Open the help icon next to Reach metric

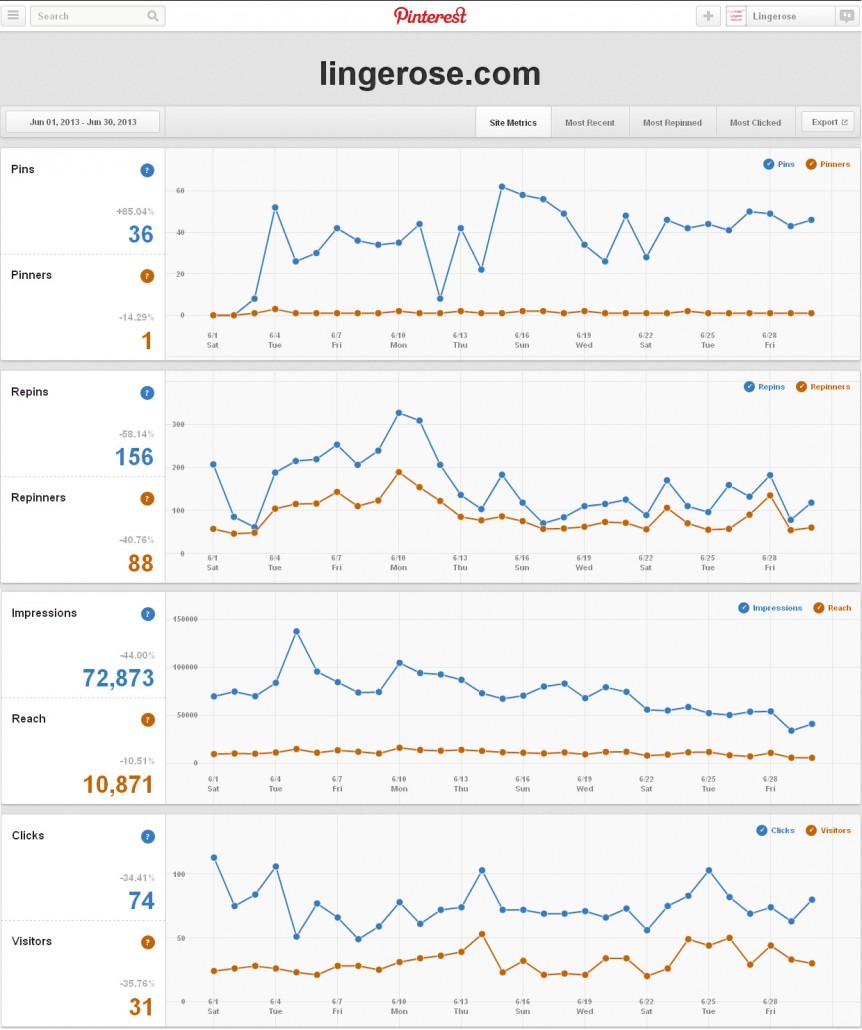tap(148, 720)
